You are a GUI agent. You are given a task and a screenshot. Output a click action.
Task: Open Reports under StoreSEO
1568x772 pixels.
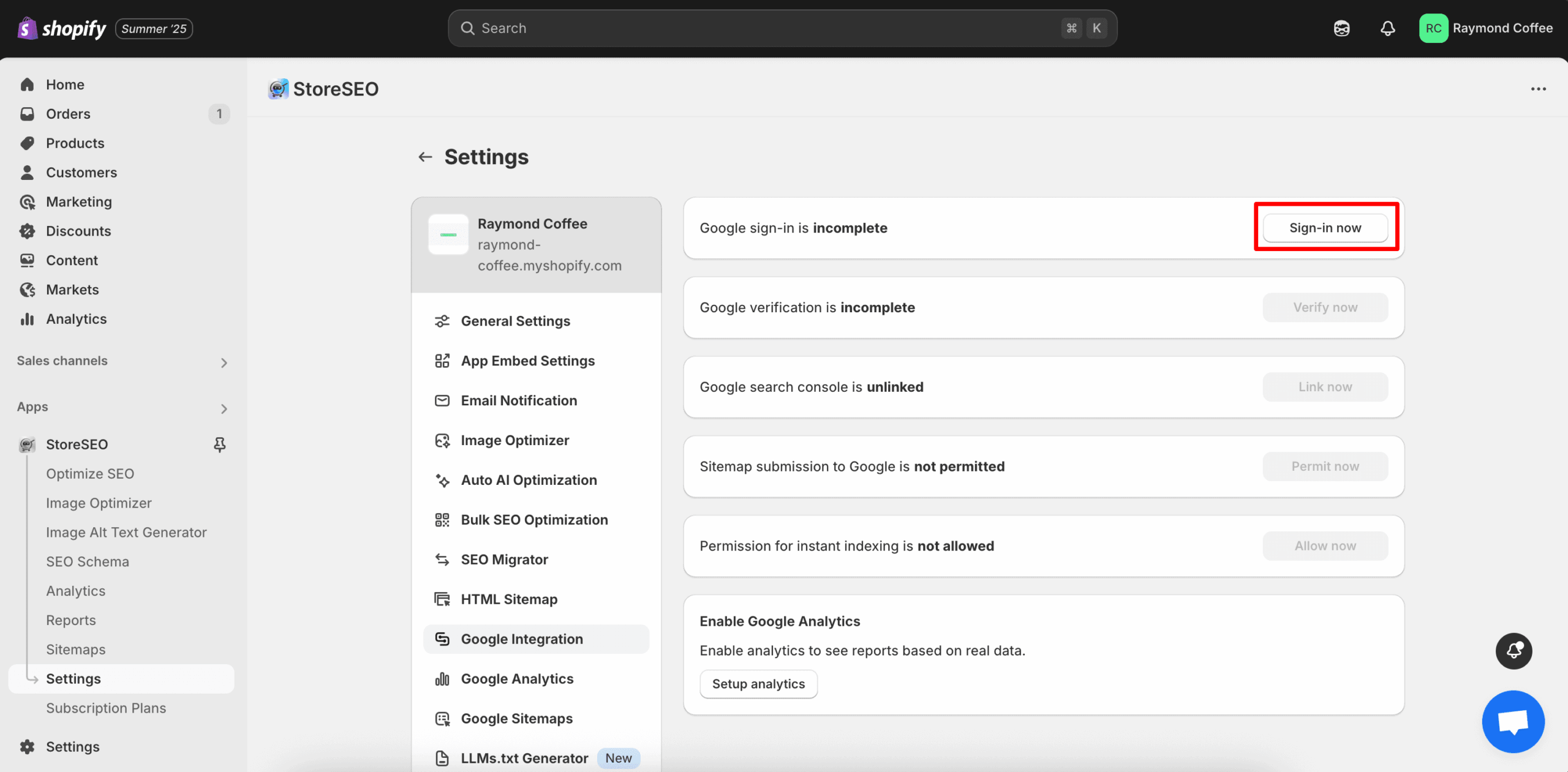71,620
